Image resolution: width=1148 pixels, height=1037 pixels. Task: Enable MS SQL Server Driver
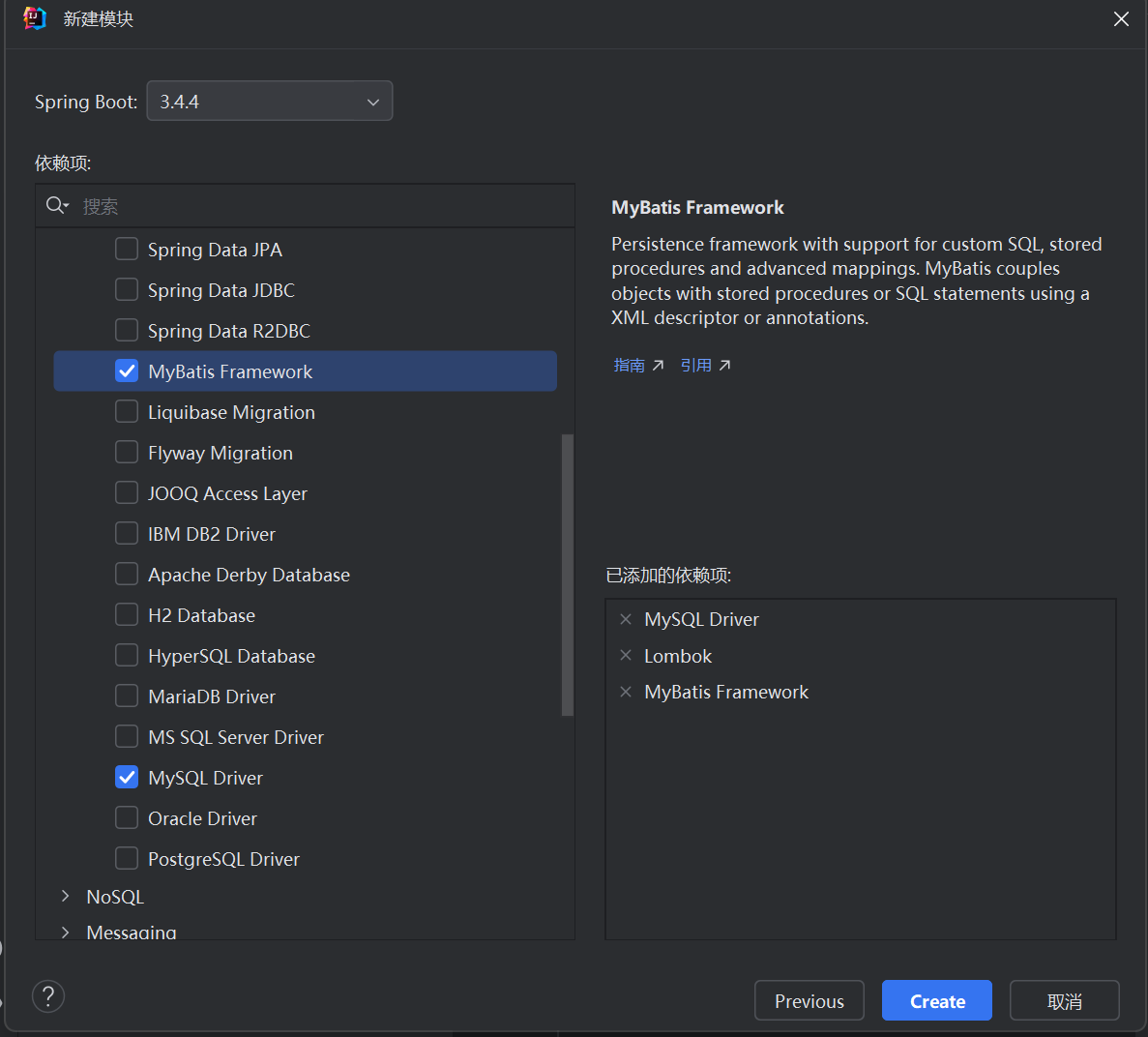click(127, 736)
